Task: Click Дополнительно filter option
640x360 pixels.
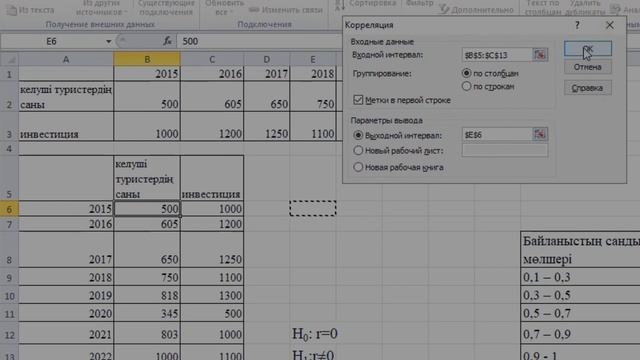Action: point(477,10)
